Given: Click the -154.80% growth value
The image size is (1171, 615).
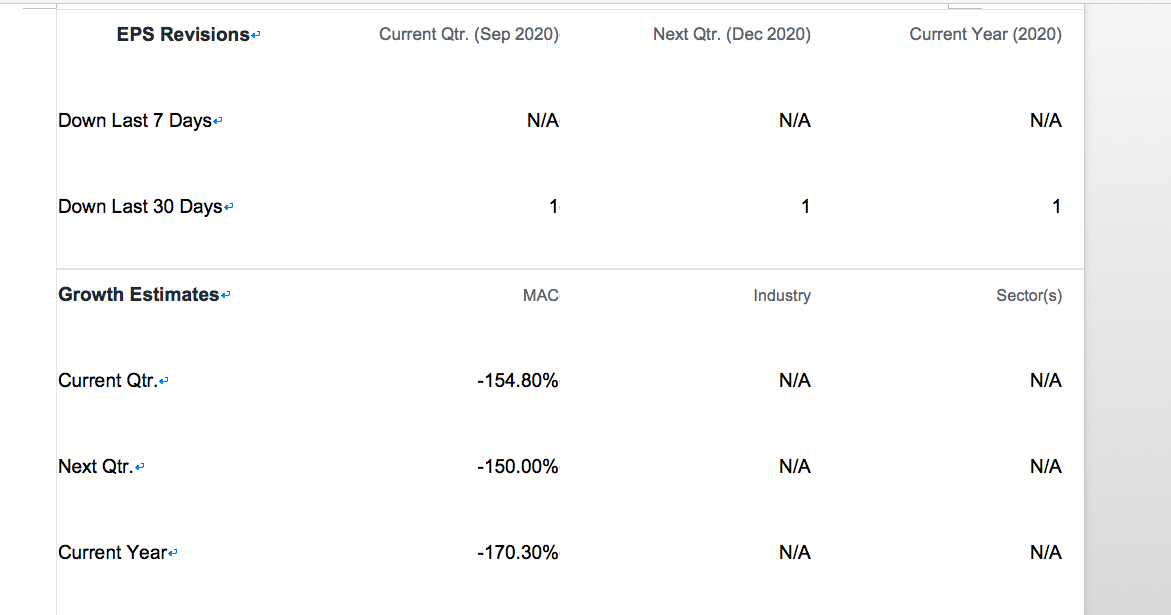Looking at the screenshot, I should pyautogui.click(x=518, y=381).
